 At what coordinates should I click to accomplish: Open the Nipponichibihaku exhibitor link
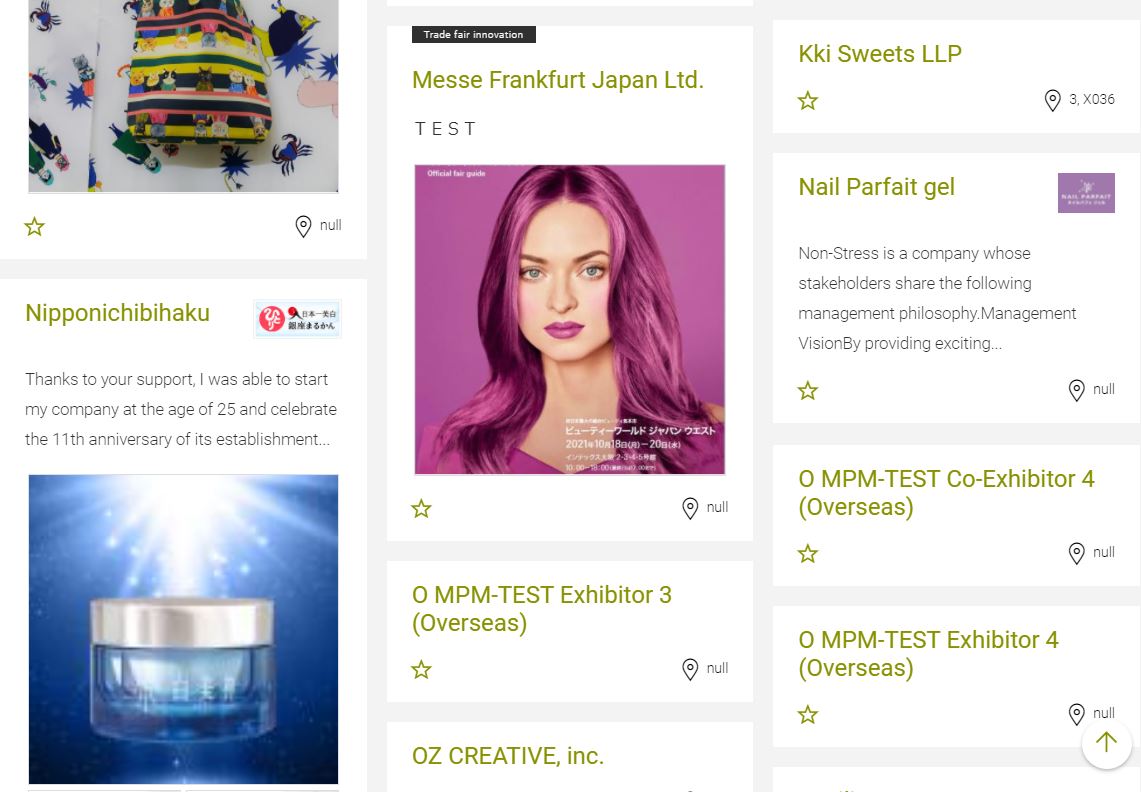click(x=117, y=313)
